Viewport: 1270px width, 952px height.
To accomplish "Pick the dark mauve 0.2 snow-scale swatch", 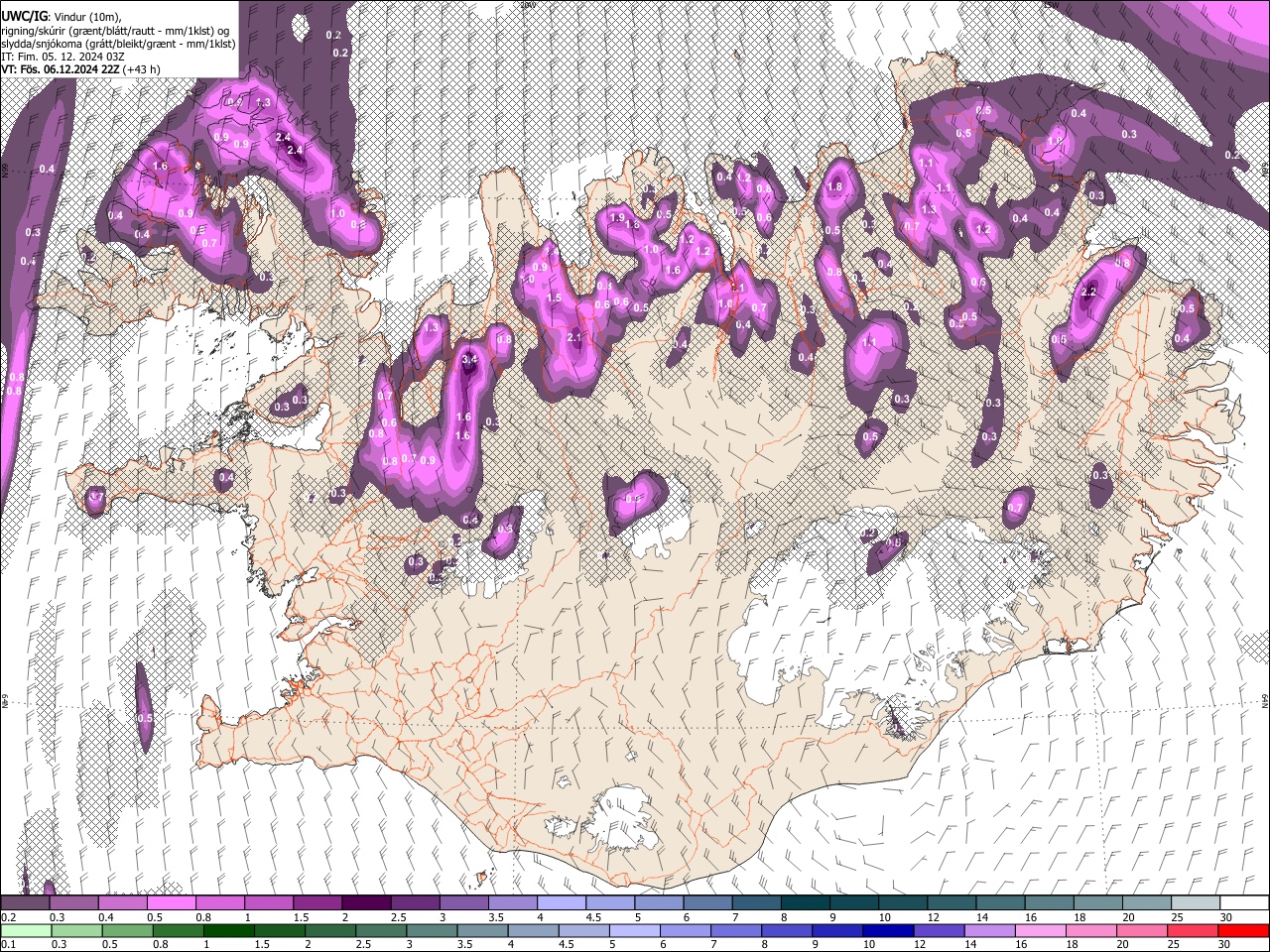I will point(25,903).
